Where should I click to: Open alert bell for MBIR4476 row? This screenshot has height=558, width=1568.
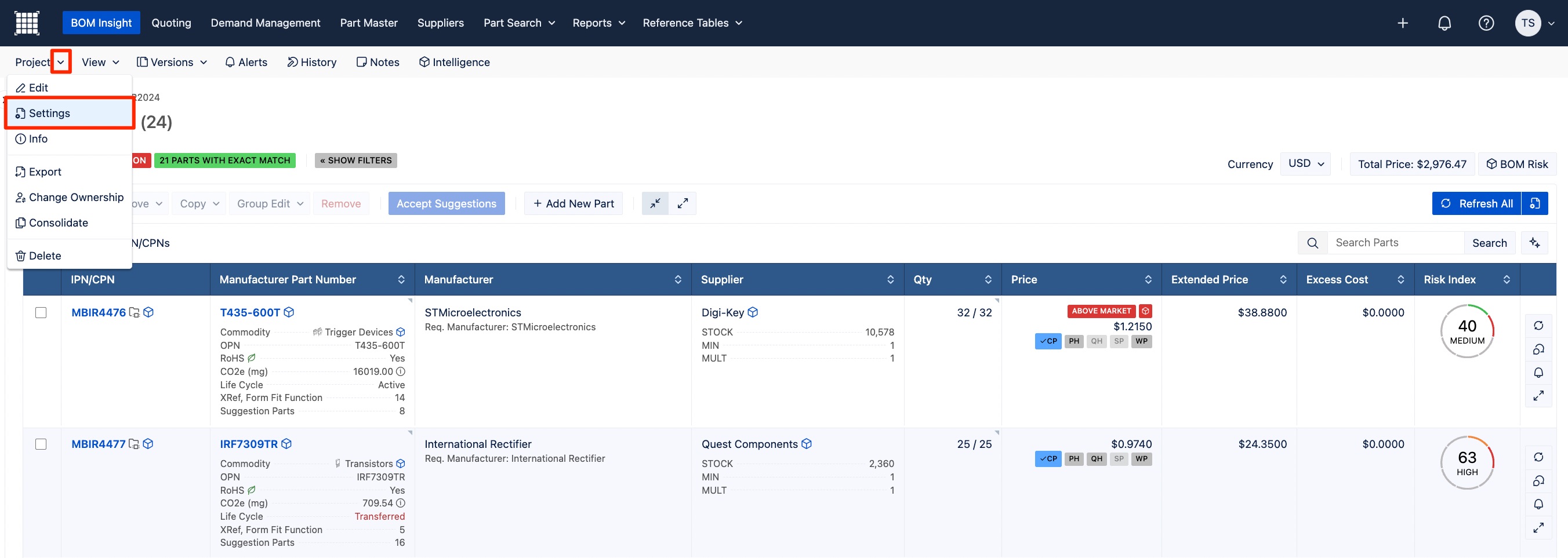[x=1538, y=373]
